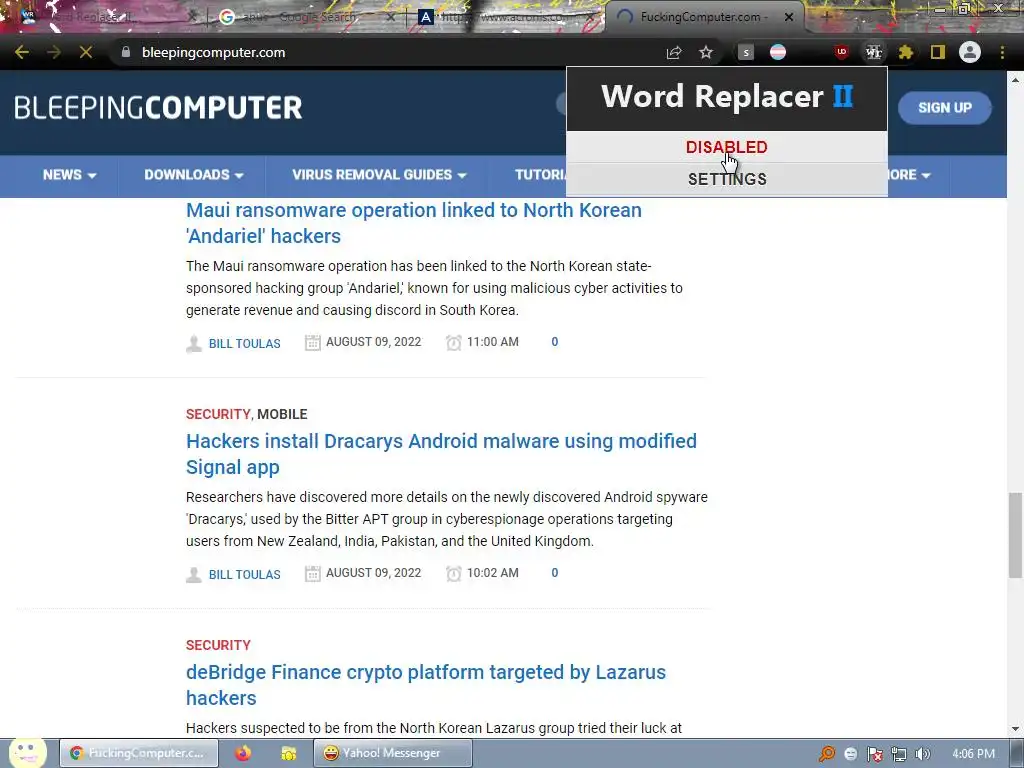The image size is (1024, 768).
Task: Open the Chrome profile avatar
Action: point(970,52)
